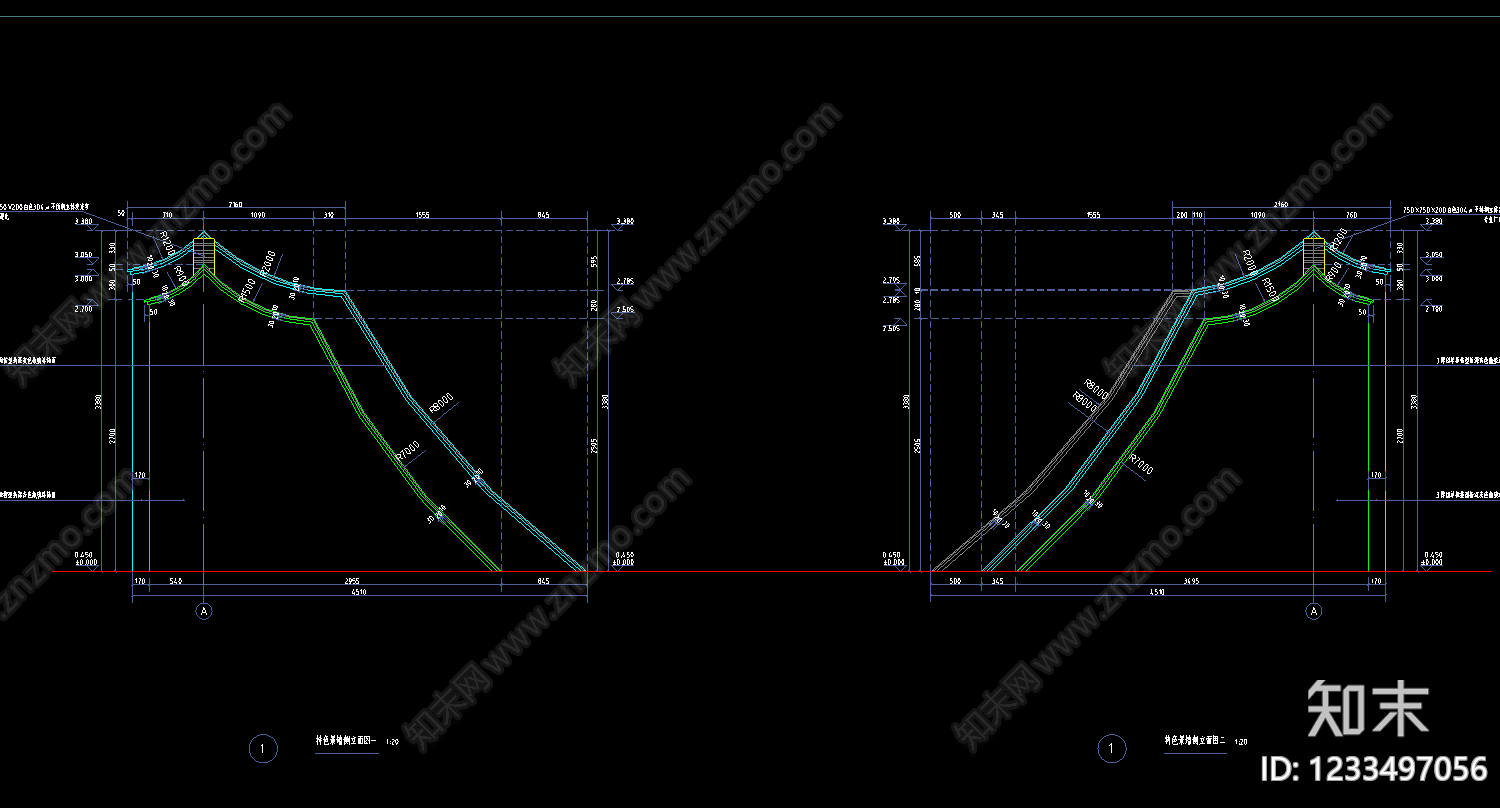The height and width of the screenshot is (808, 1500).
Task: Click the 1555 dimension in right elevation
Action: coord(1092,215)
